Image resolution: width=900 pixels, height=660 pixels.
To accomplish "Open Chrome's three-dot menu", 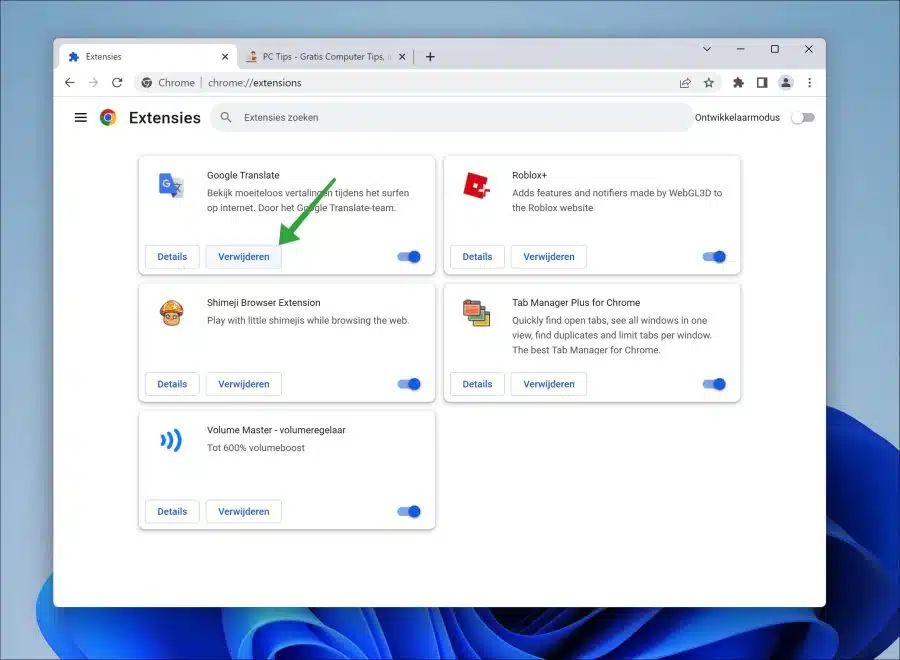I will [809, 83].
